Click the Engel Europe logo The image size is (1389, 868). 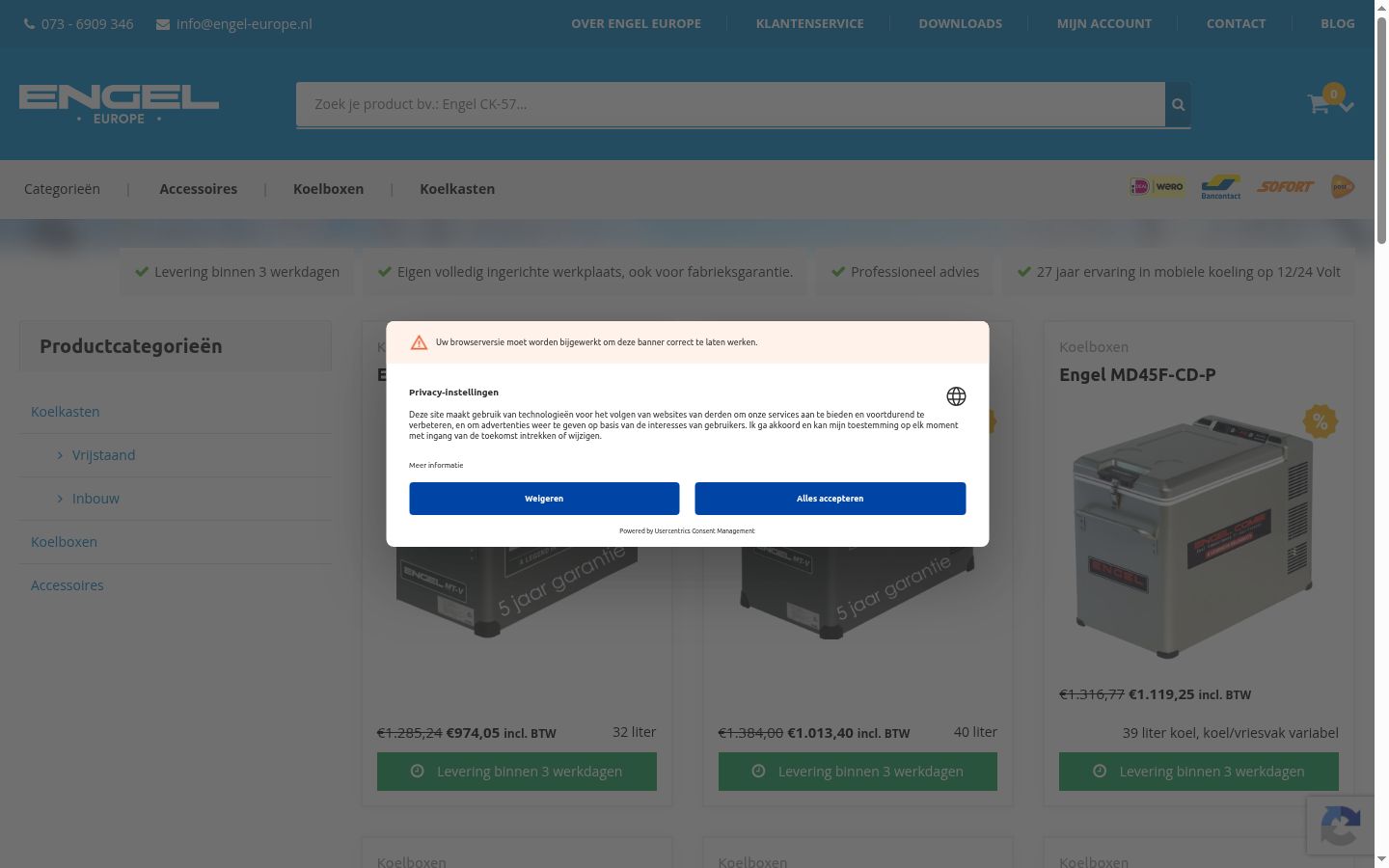point(119,104)
